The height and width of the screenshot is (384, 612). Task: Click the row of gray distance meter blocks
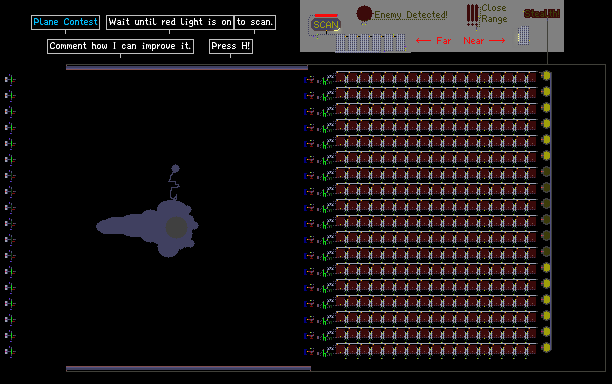pos(370,43)
